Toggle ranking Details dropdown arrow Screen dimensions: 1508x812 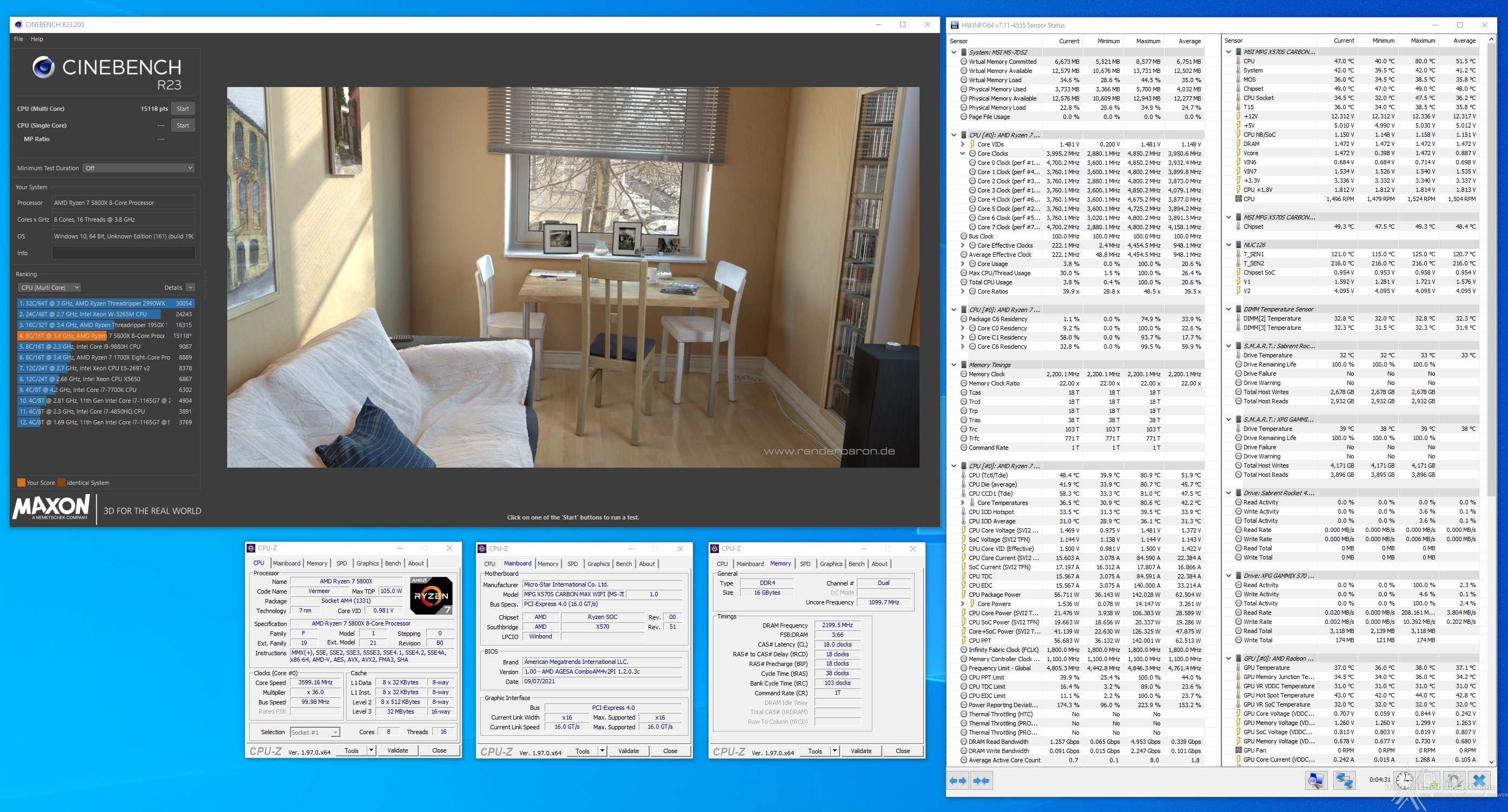point(190,287)
